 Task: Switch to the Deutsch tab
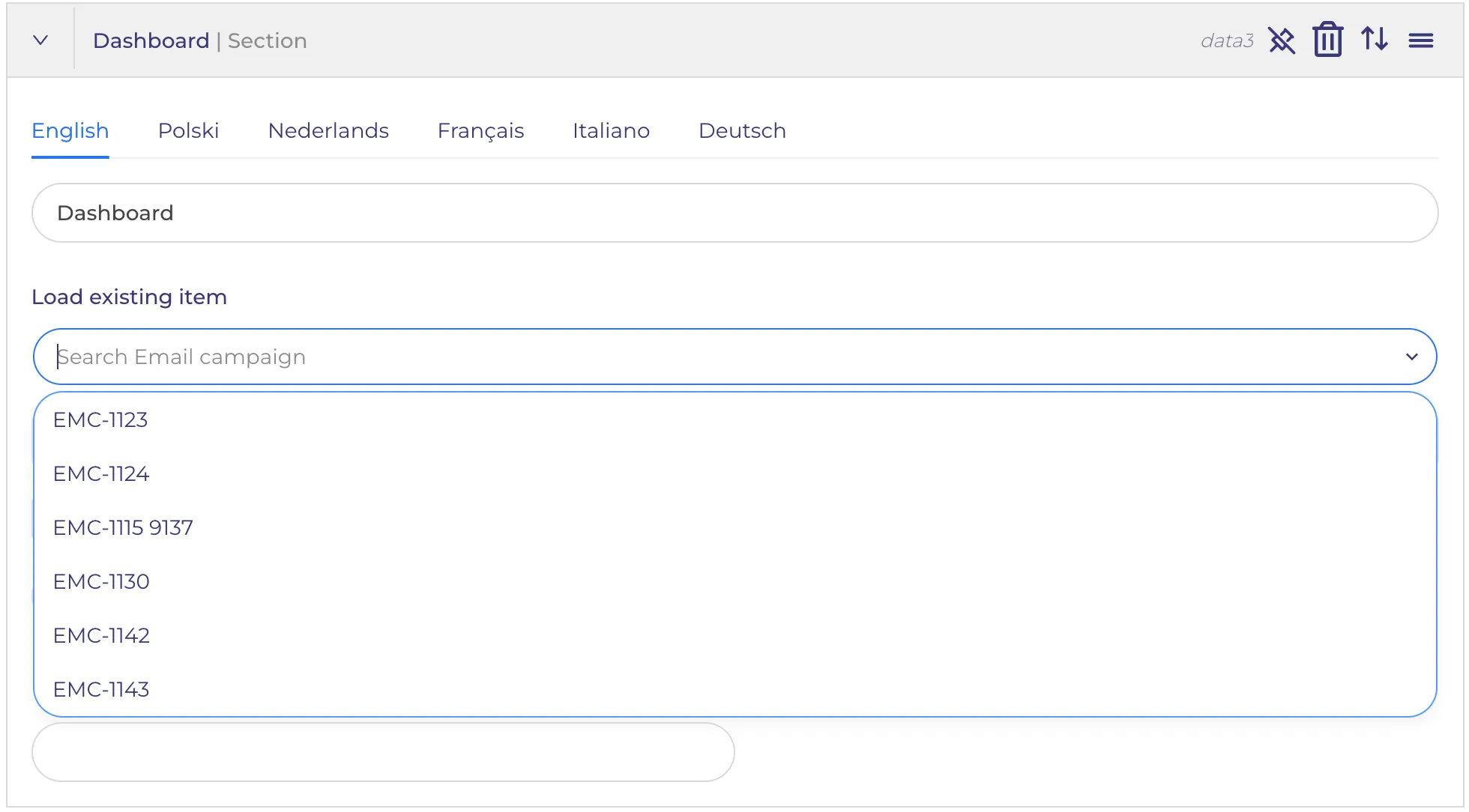742,130
